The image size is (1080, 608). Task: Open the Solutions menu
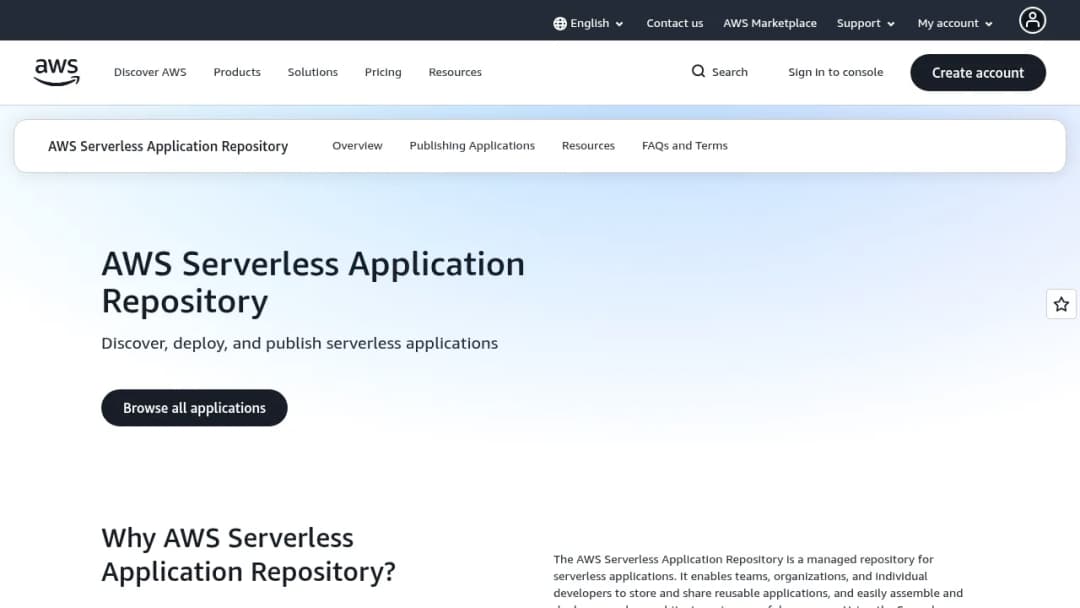[x=313, y=72]
